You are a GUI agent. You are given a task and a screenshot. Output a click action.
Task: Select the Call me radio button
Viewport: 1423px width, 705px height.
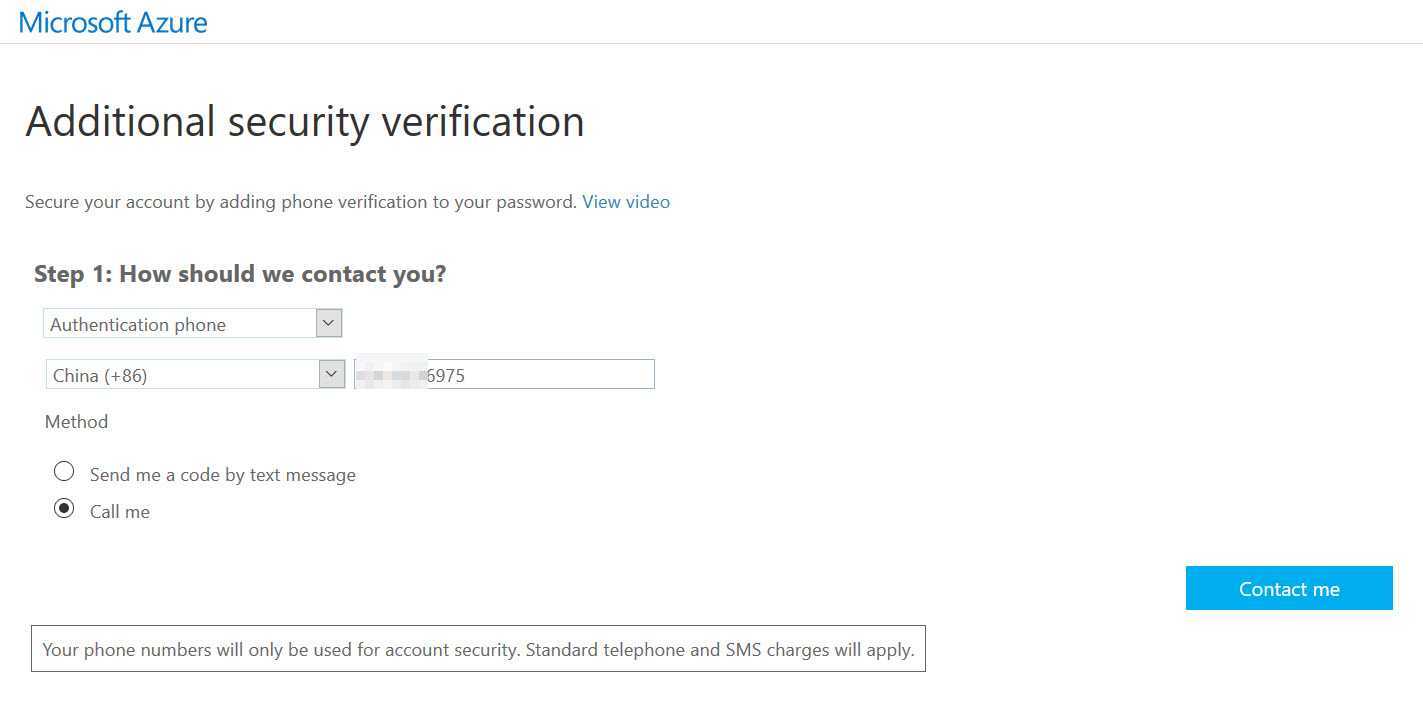click(65, 509)
